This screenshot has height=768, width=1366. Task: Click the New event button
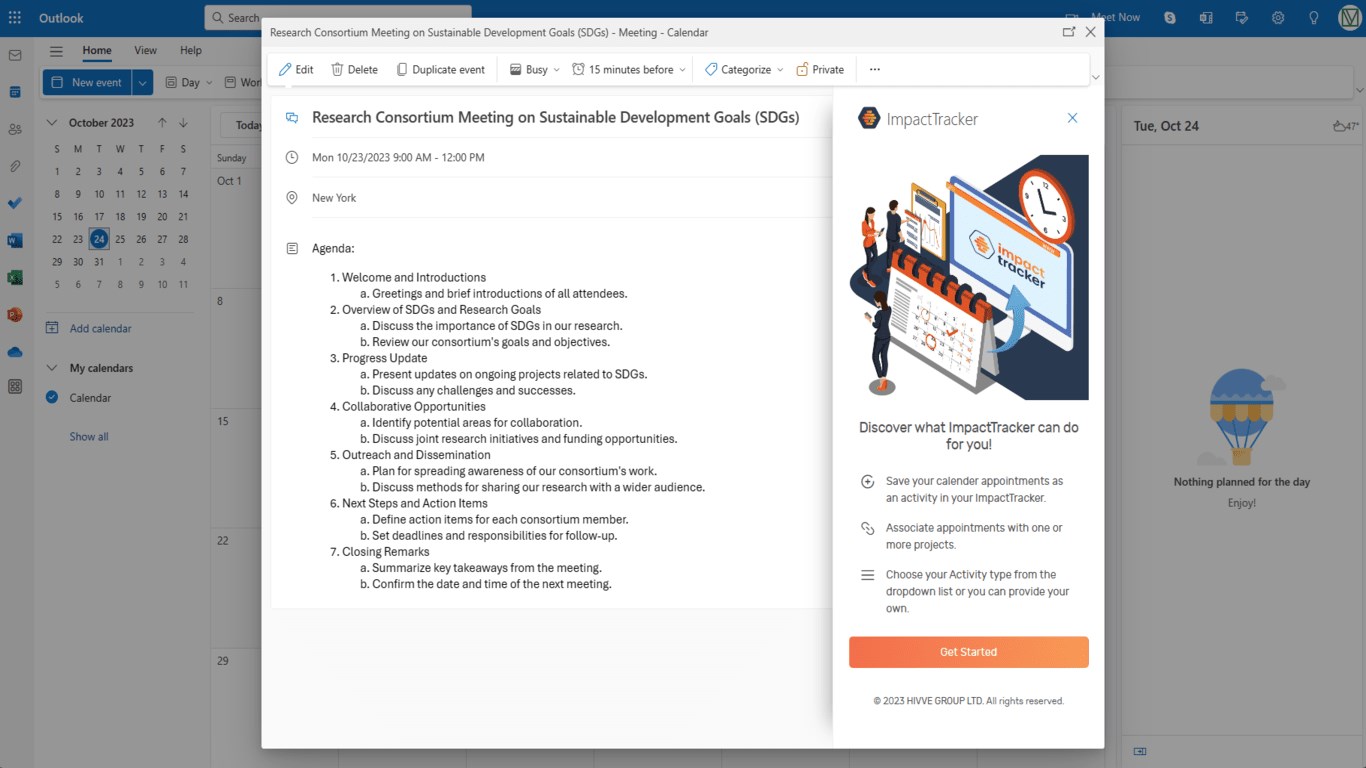pyautogui.click(x=87, y=83)
